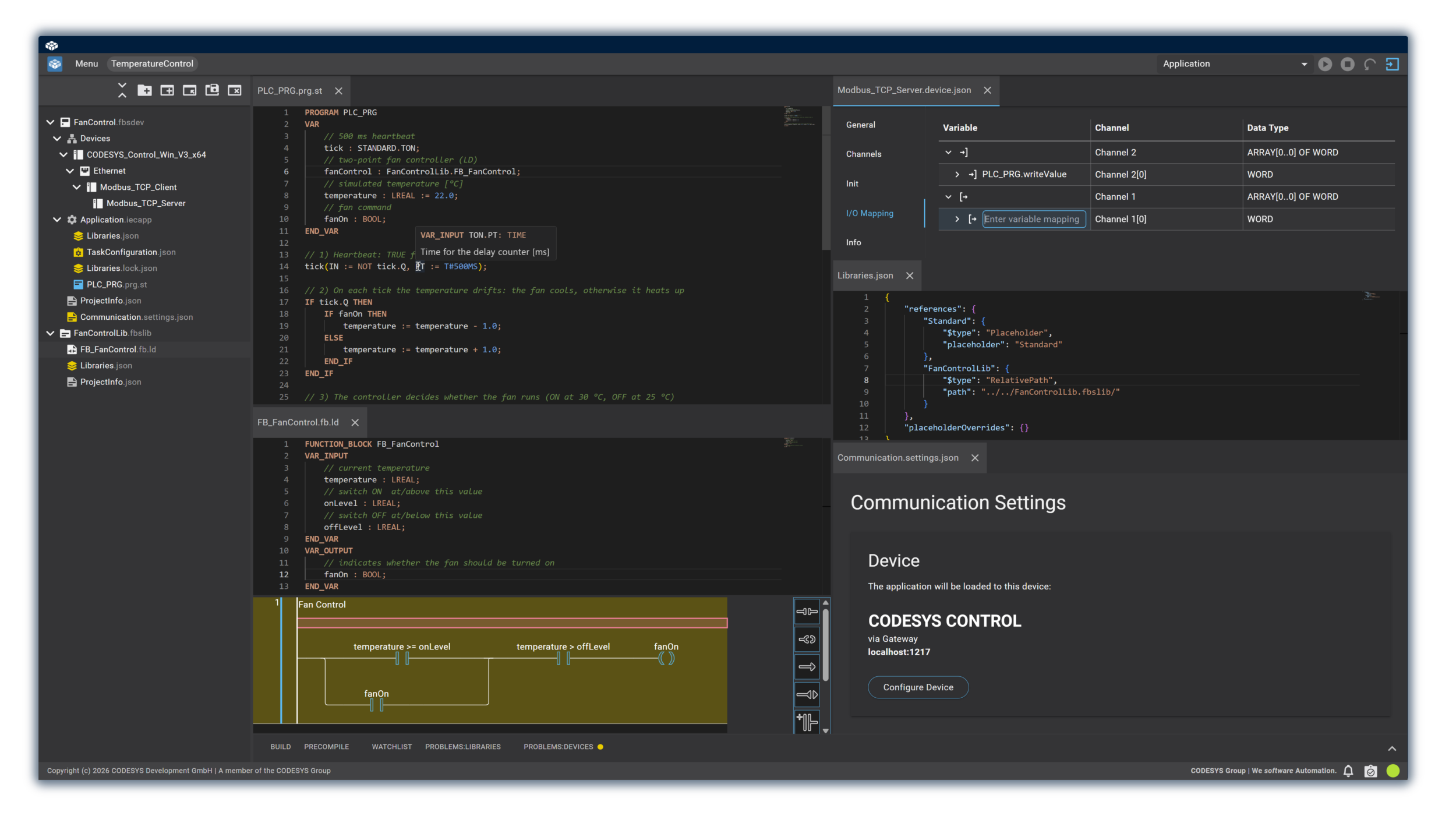
Task: Open the PRECOMPILE output tab
Action: (x=326, y=747)
